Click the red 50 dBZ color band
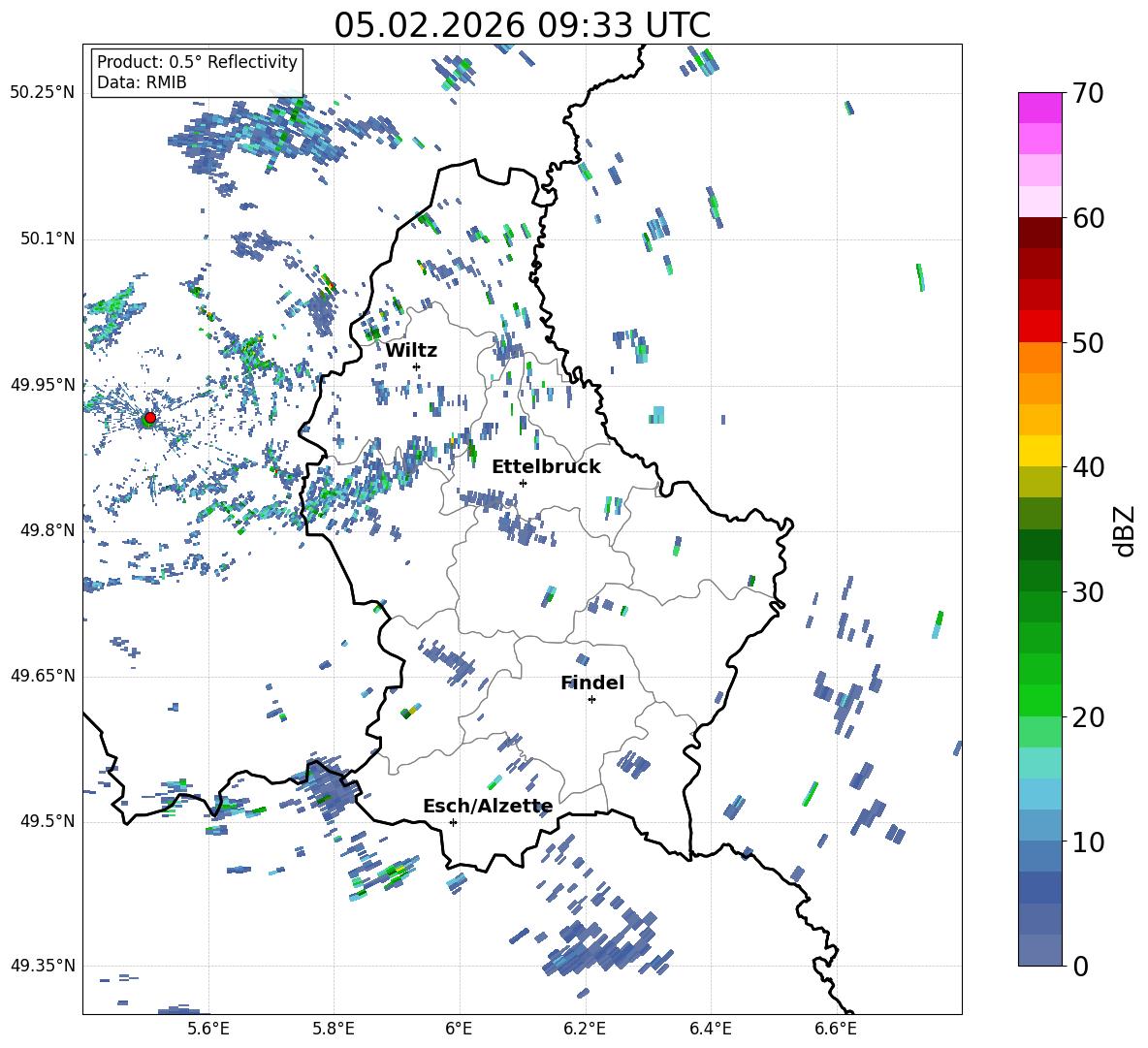The width and height of the screenshot is (1148, 1048). tap(1039, 327)
